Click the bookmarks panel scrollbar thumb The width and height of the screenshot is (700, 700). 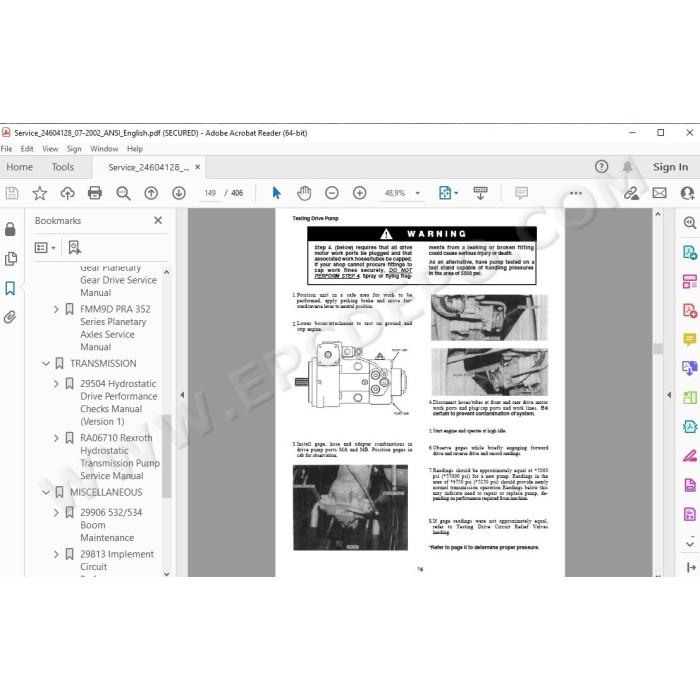pyautogui.click(x=167, y=456)
